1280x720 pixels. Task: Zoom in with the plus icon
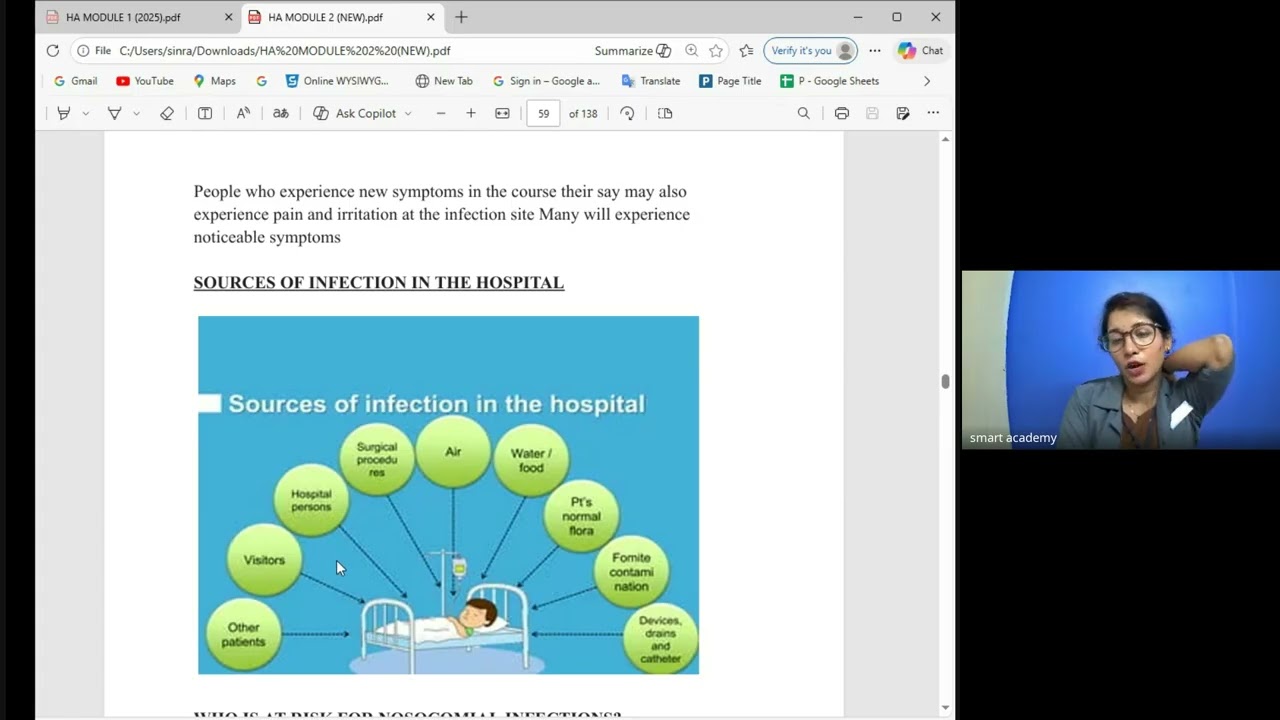point(471,113)
